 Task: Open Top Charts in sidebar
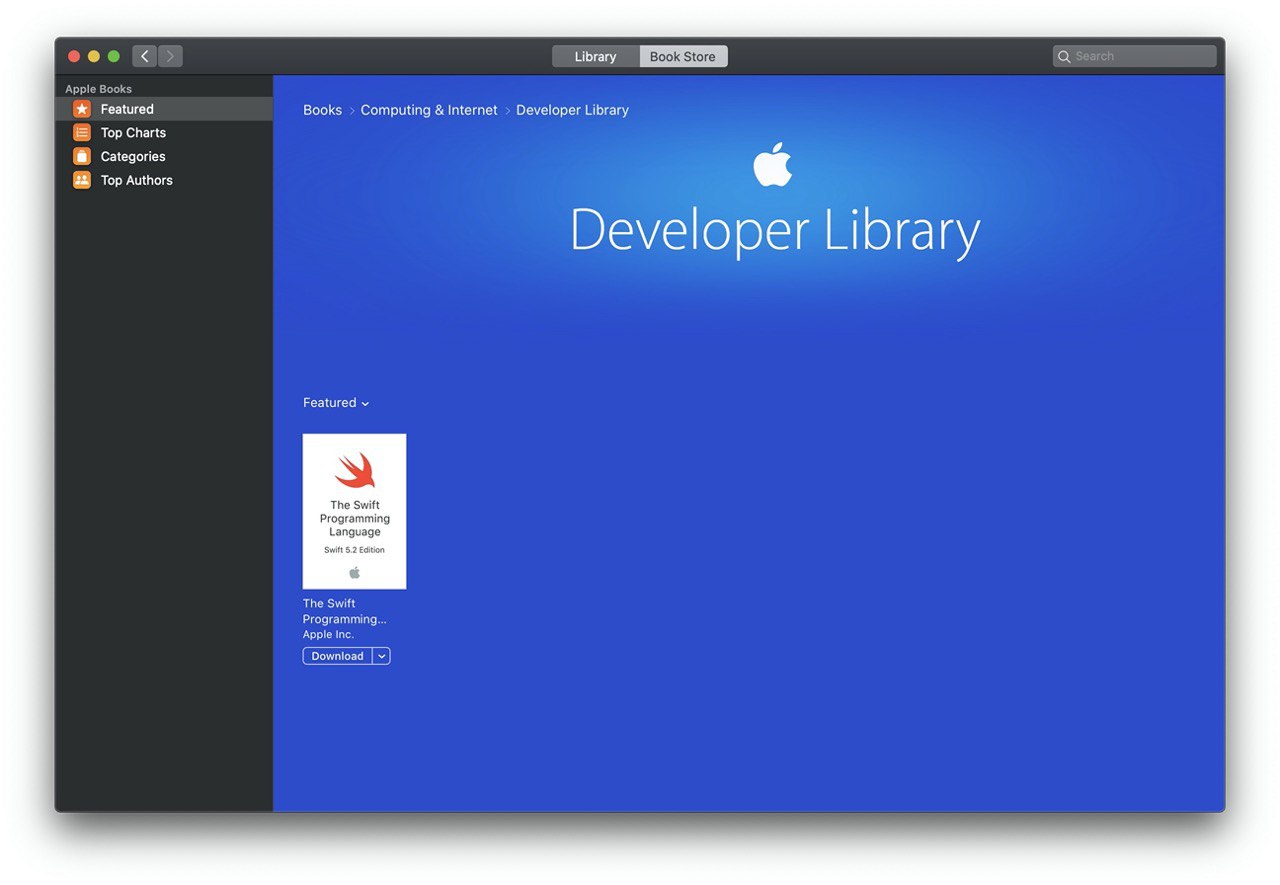click(x=164, y=133)
